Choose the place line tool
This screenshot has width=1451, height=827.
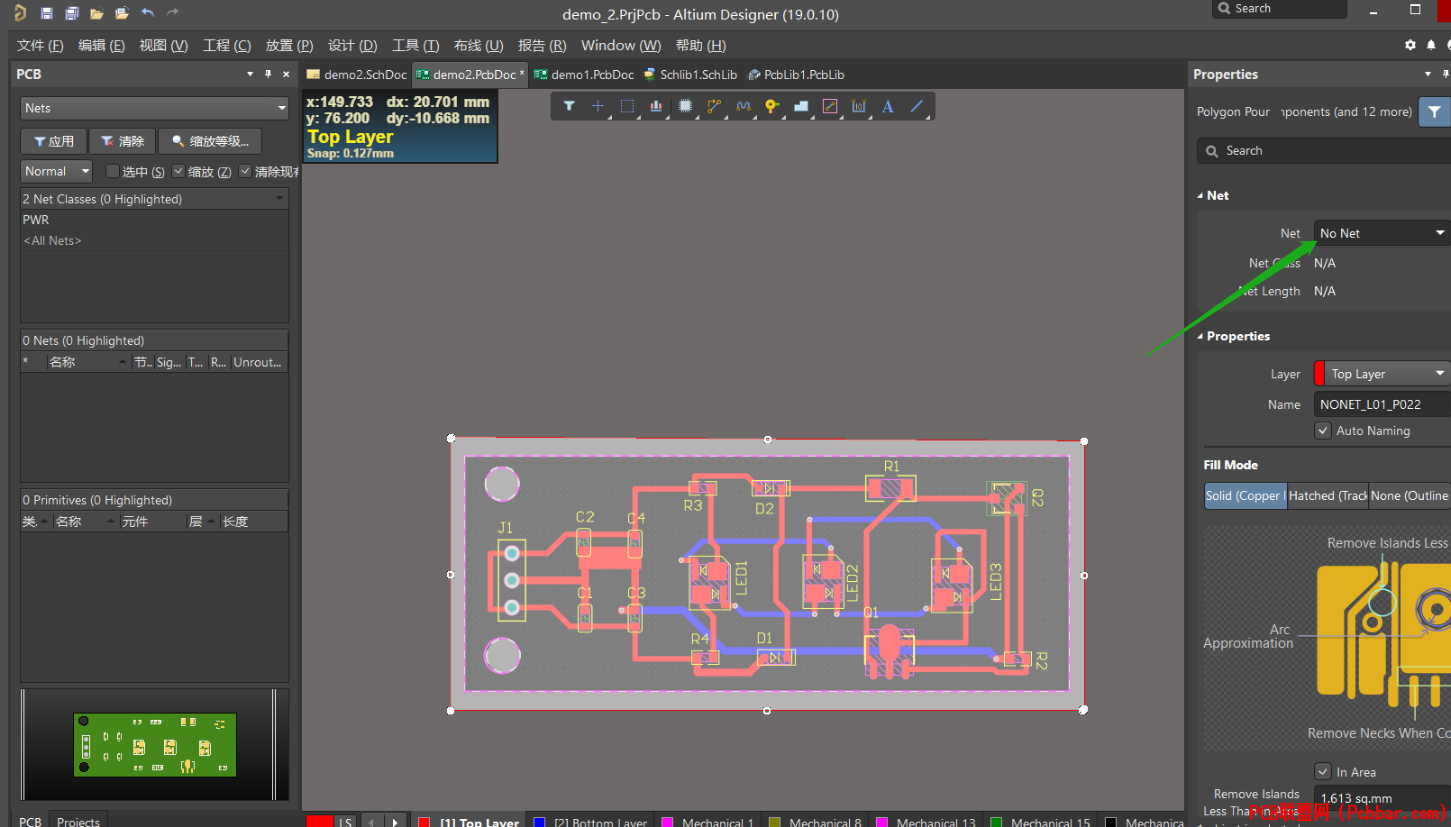coord(916,106)
